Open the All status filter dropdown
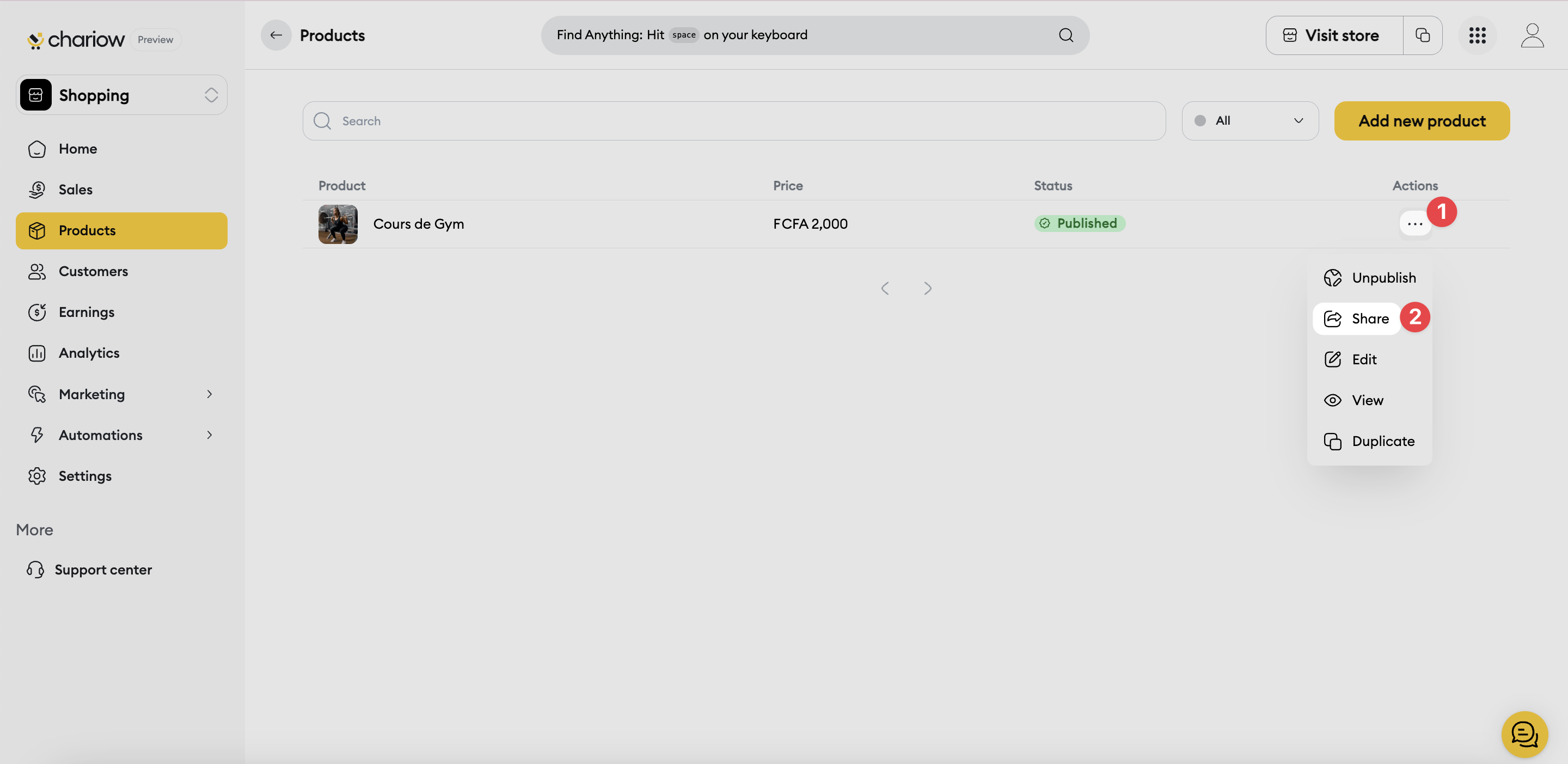1568x764 pixels. click(1250, 121)
